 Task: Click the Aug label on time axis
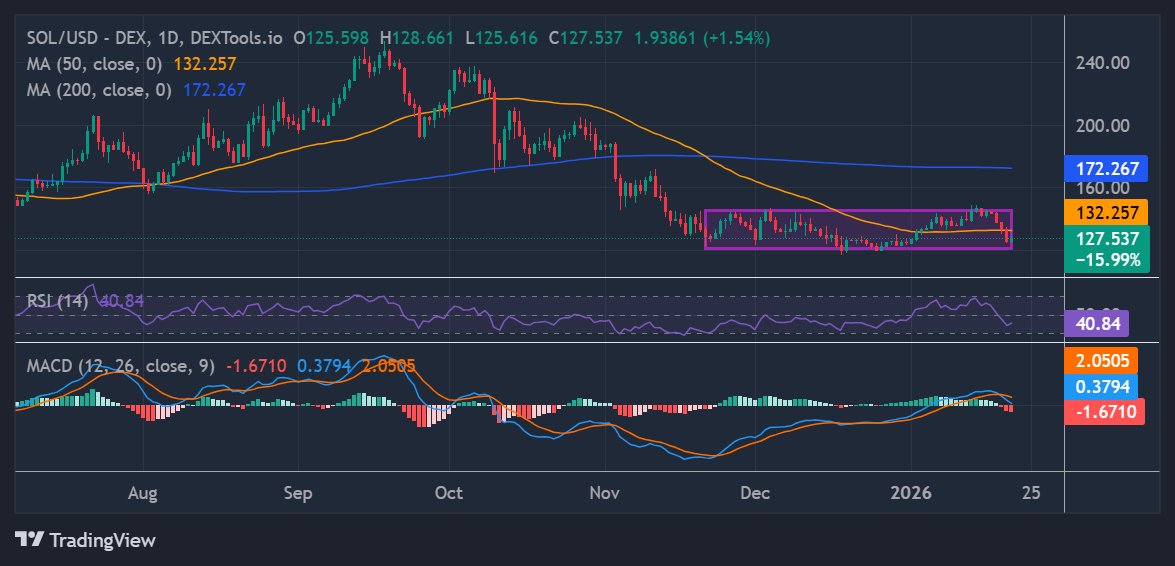tap(144, 493)
